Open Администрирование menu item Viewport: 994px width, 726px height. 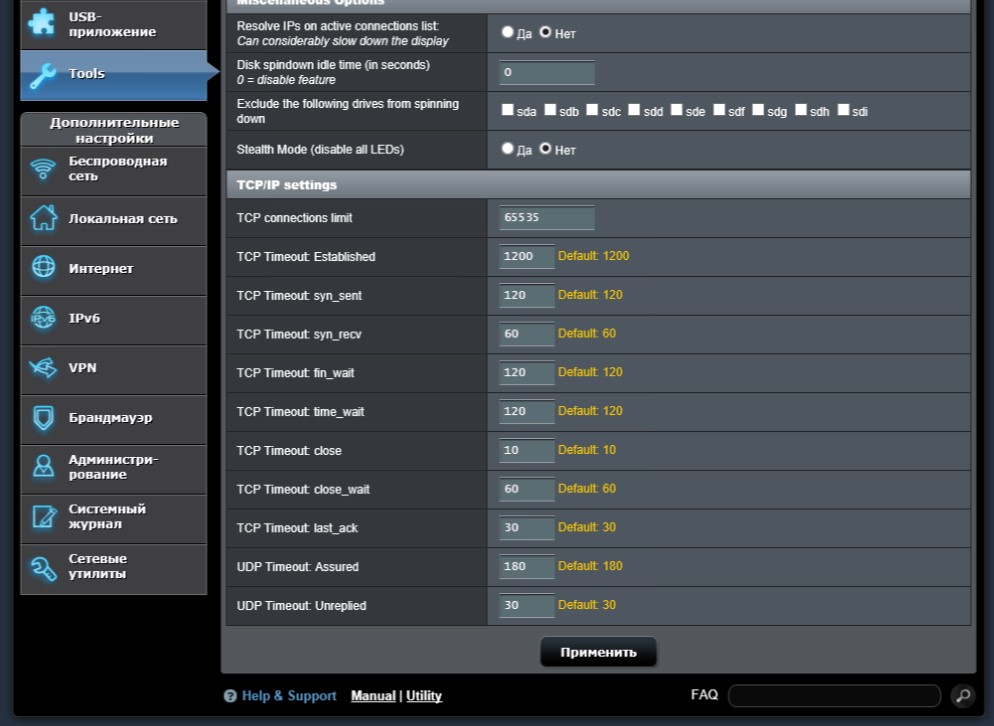tap(113, 467)
